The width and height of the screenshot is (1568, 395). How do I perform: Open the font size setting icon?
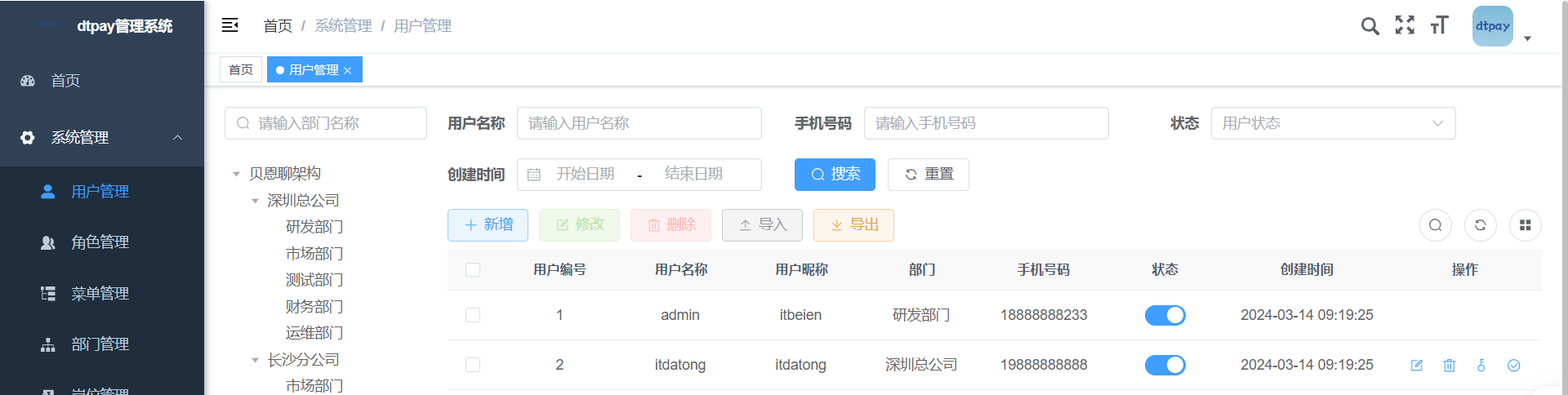1439,25
